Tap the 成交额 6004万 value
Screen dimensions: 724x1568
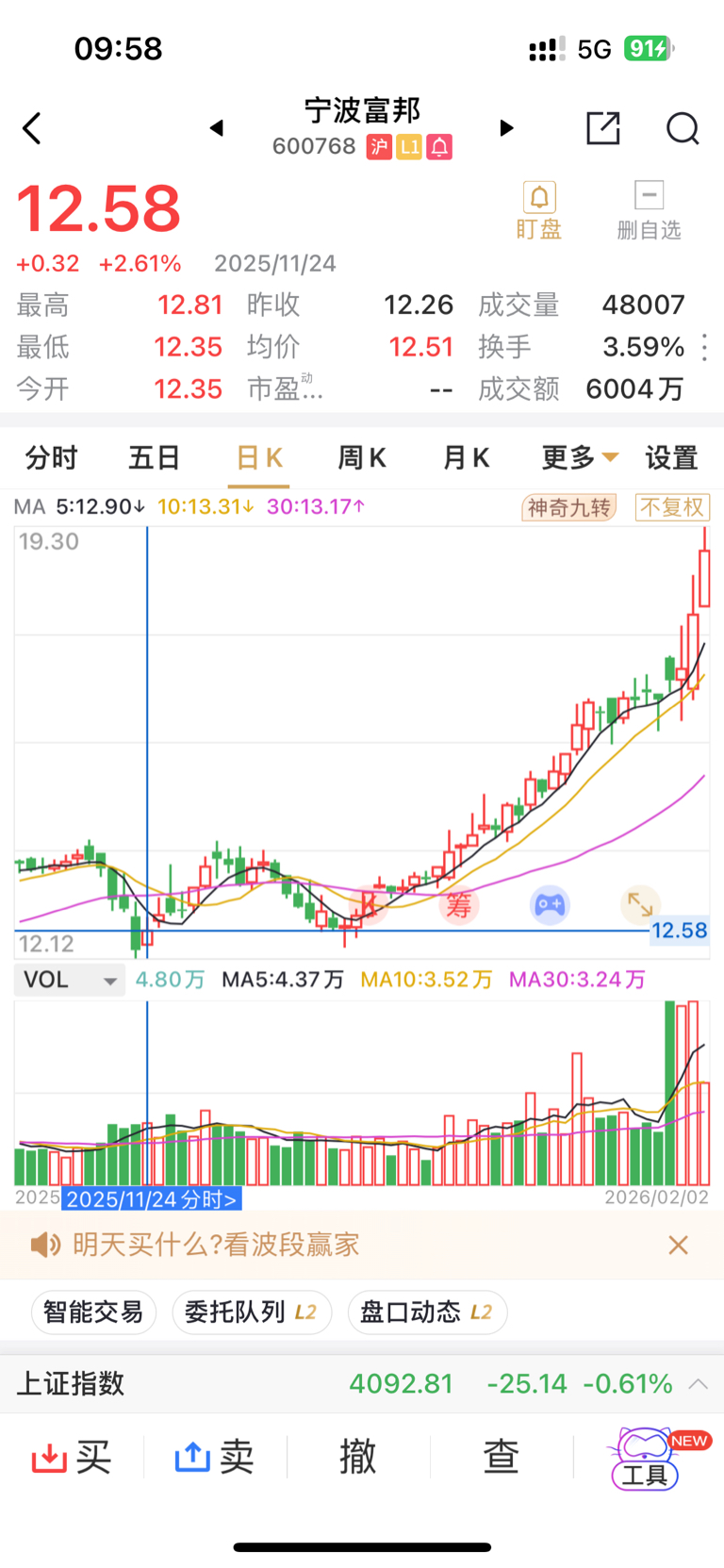tap(633, 388)
